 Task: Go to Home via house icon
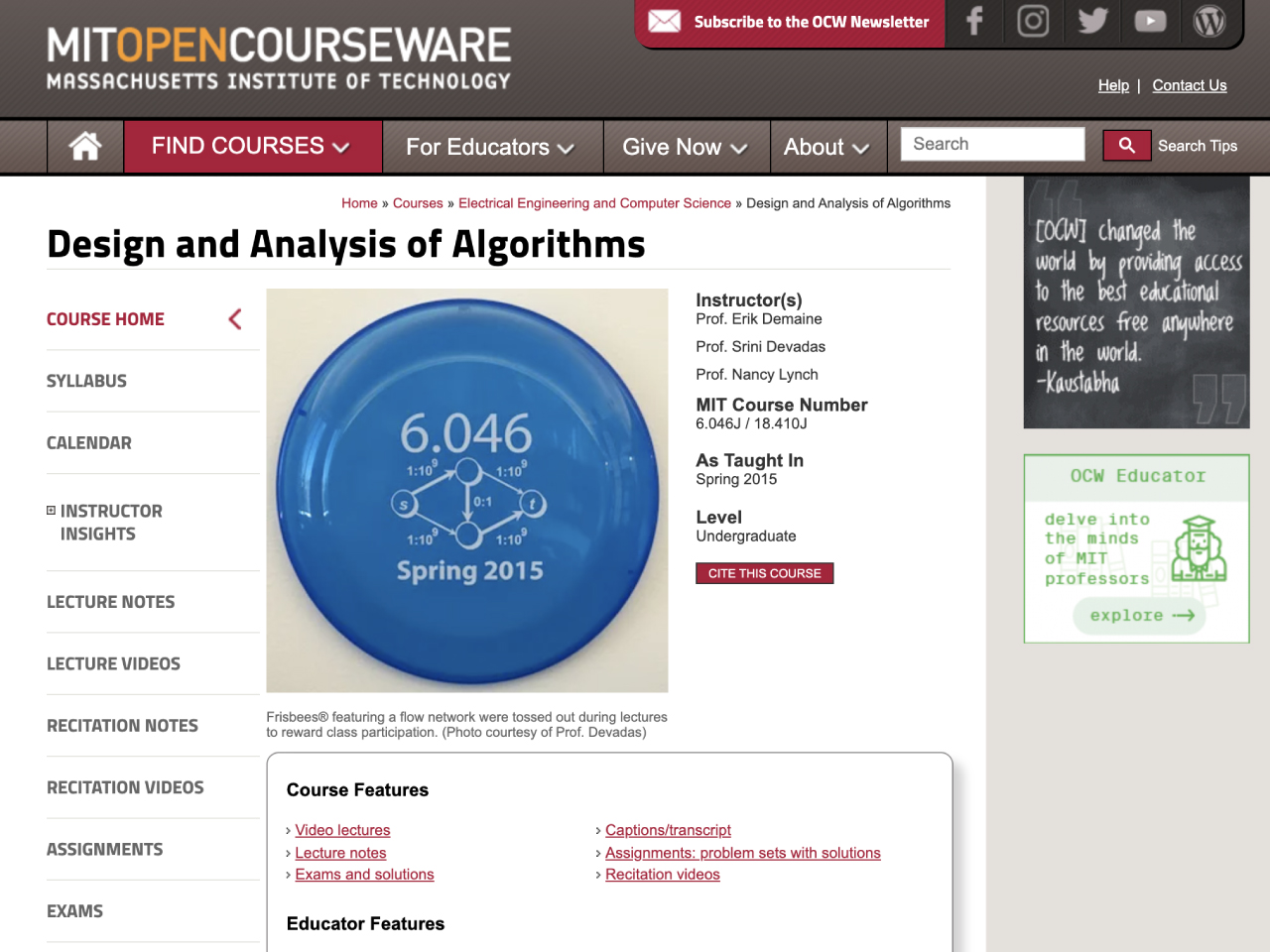pos(85,147)
